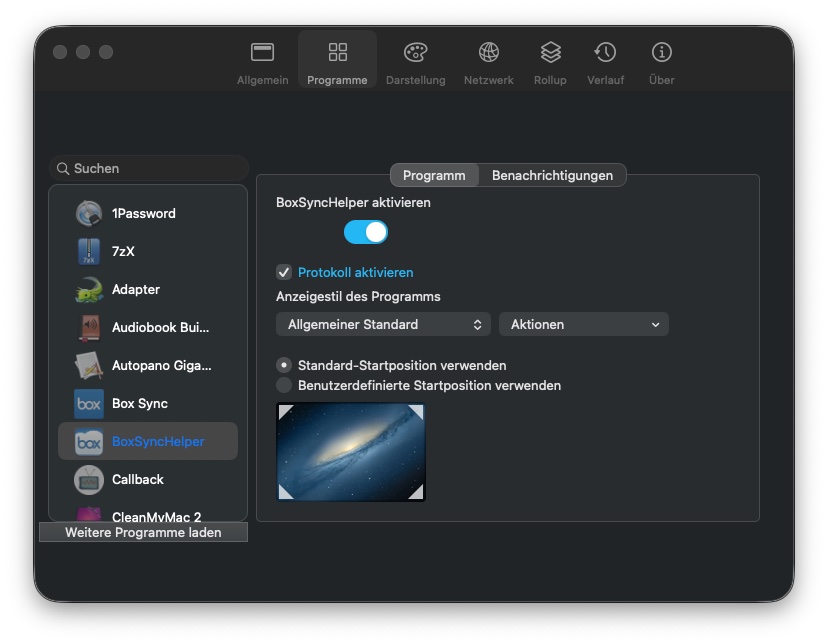828x644 pixels.
Task: Click the Autopano Giga icon
Action: point(89,365)
